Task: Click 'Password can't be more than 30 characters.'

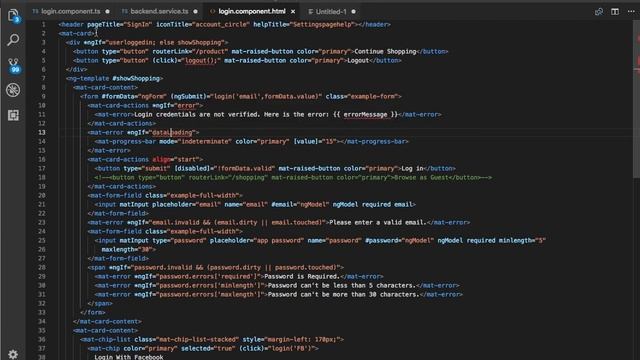Action: coord(343,294)
